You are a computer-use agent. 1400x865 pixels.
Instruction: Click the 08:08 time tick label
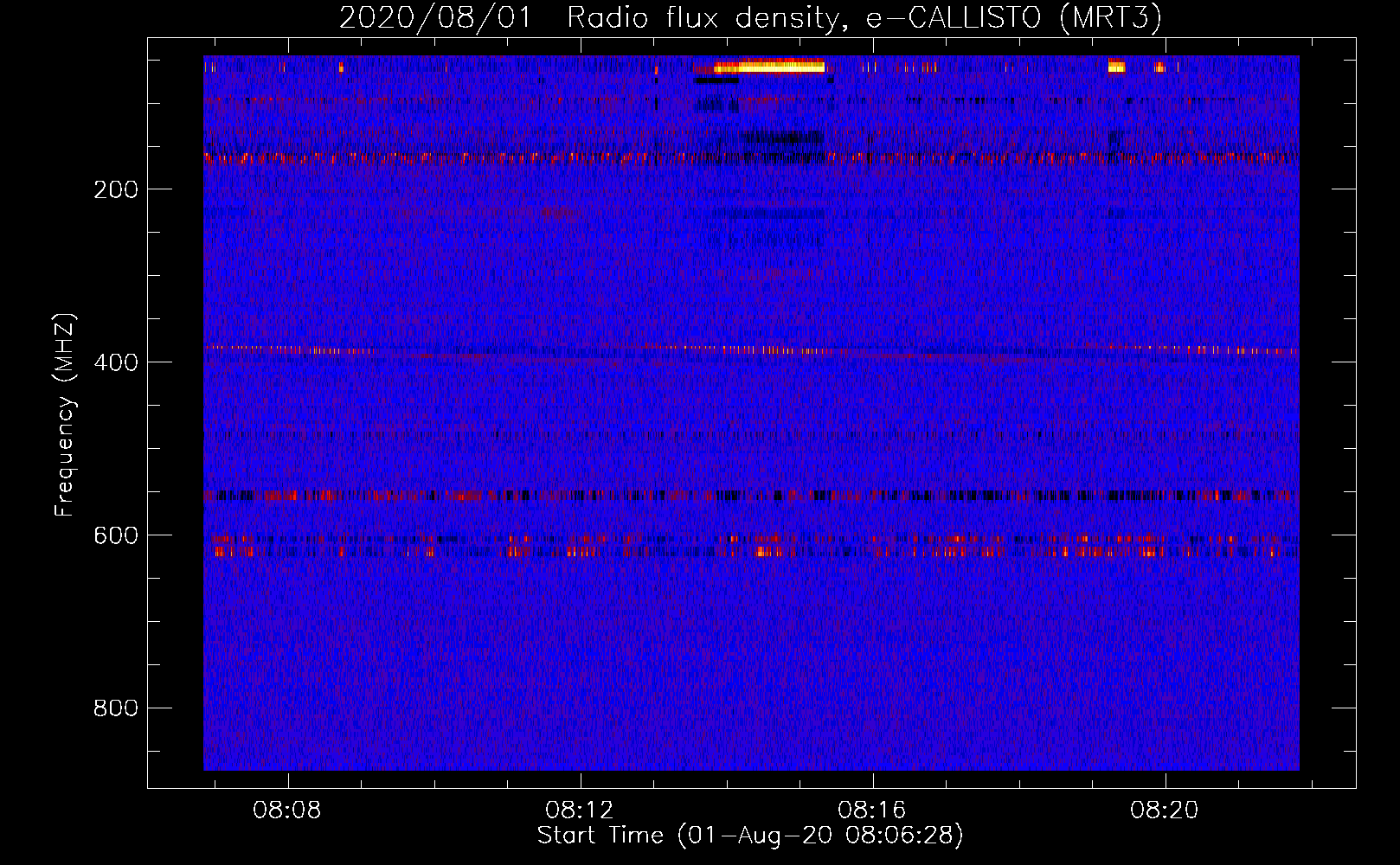(x=286, y=811)
